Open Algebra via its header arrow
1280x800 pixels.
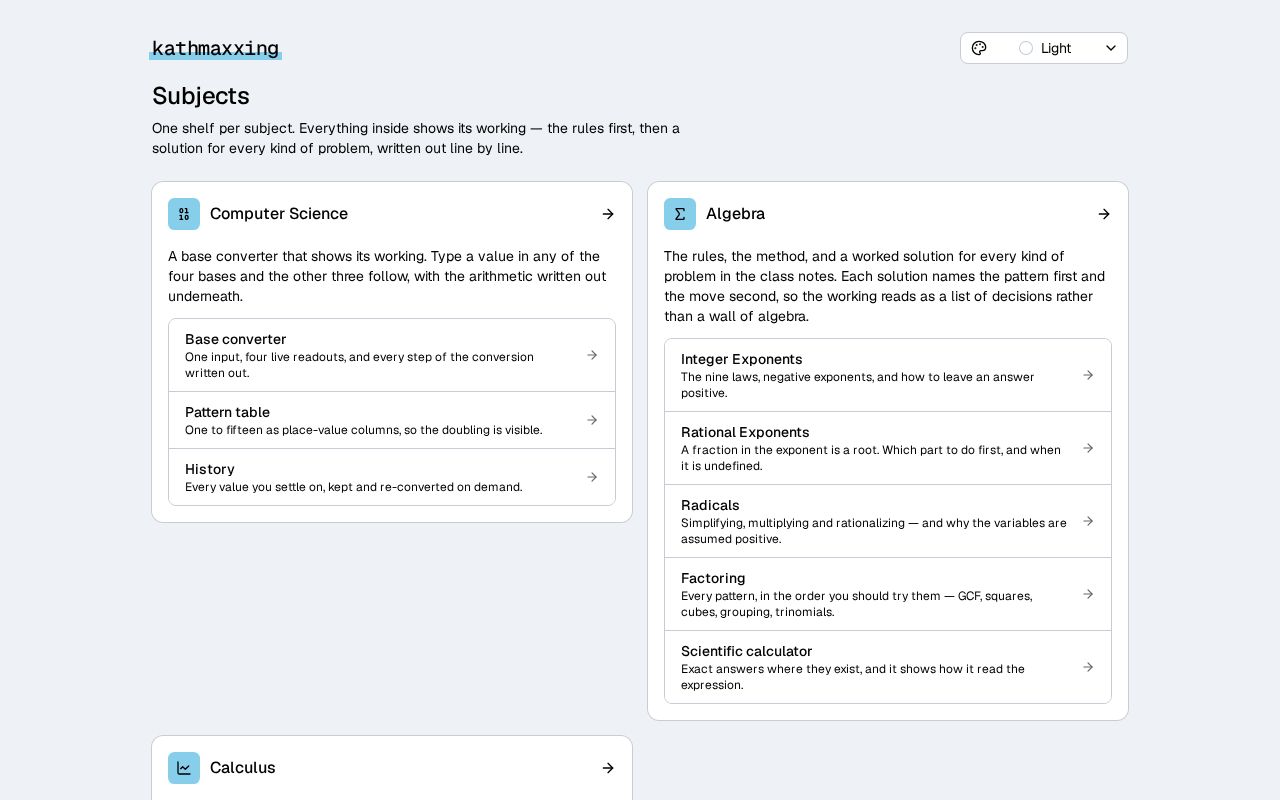coord(1104,214)
